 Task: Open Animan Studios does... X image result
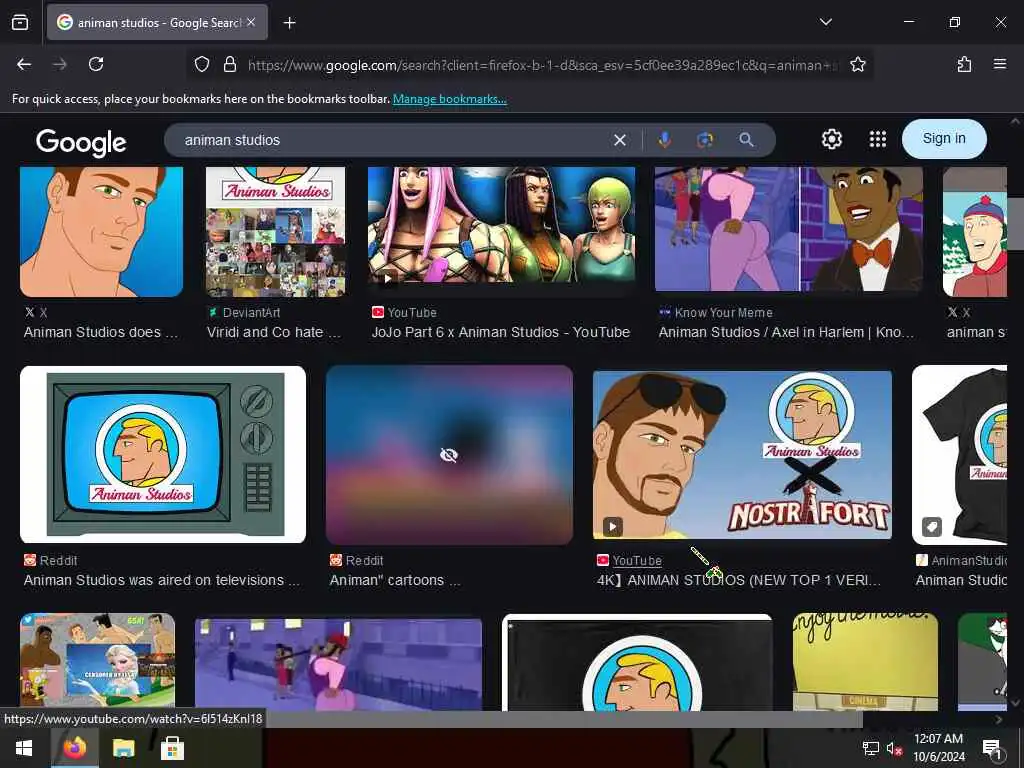(x=101, y=231)
